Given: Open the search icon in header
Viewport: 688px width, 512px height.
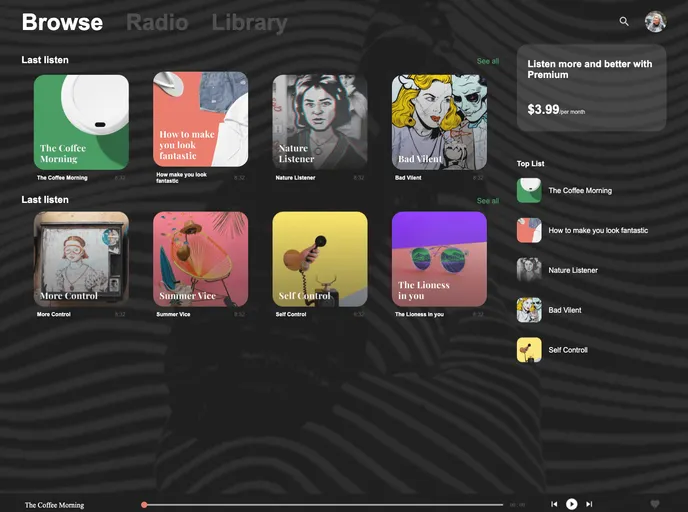Looking at the screenshot, I should click(624, 21).
